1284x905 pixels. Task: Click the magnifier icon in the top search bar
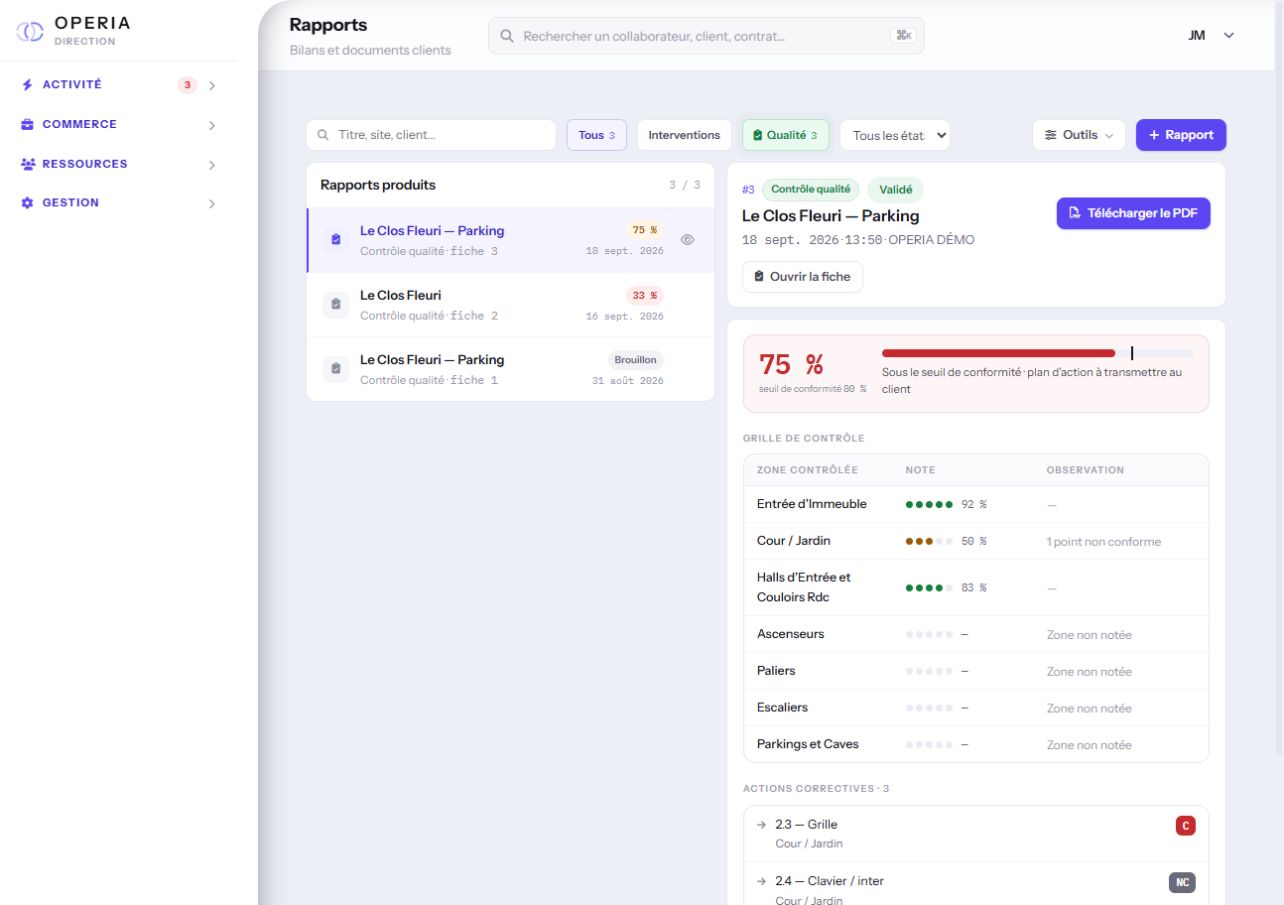[x=507, y=36]
